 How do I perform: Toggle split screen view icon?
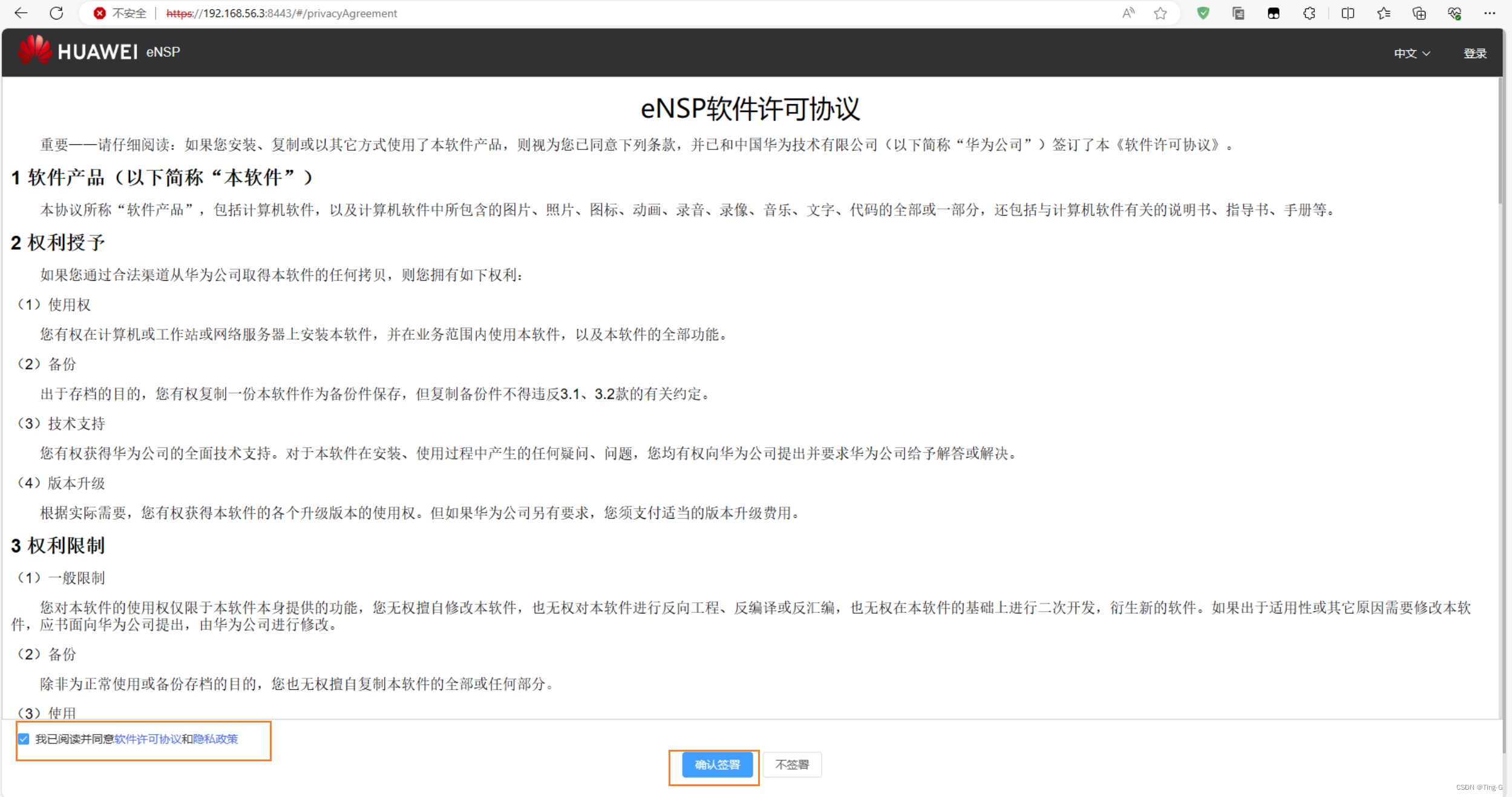pyautogui.click(x=1347, y=13)
